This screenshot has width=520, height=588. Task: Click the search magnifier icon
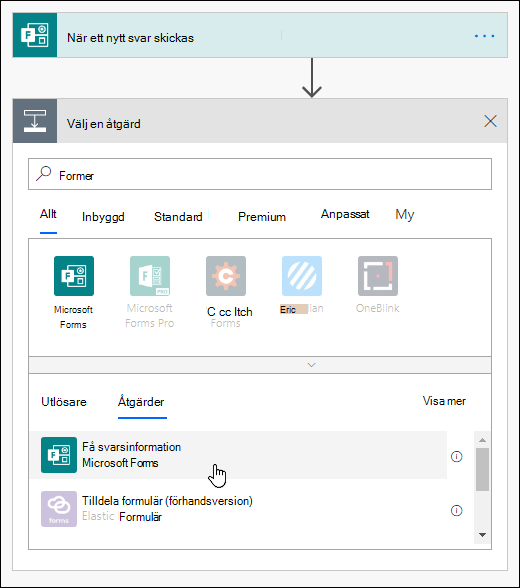click(x=44, y=174)
